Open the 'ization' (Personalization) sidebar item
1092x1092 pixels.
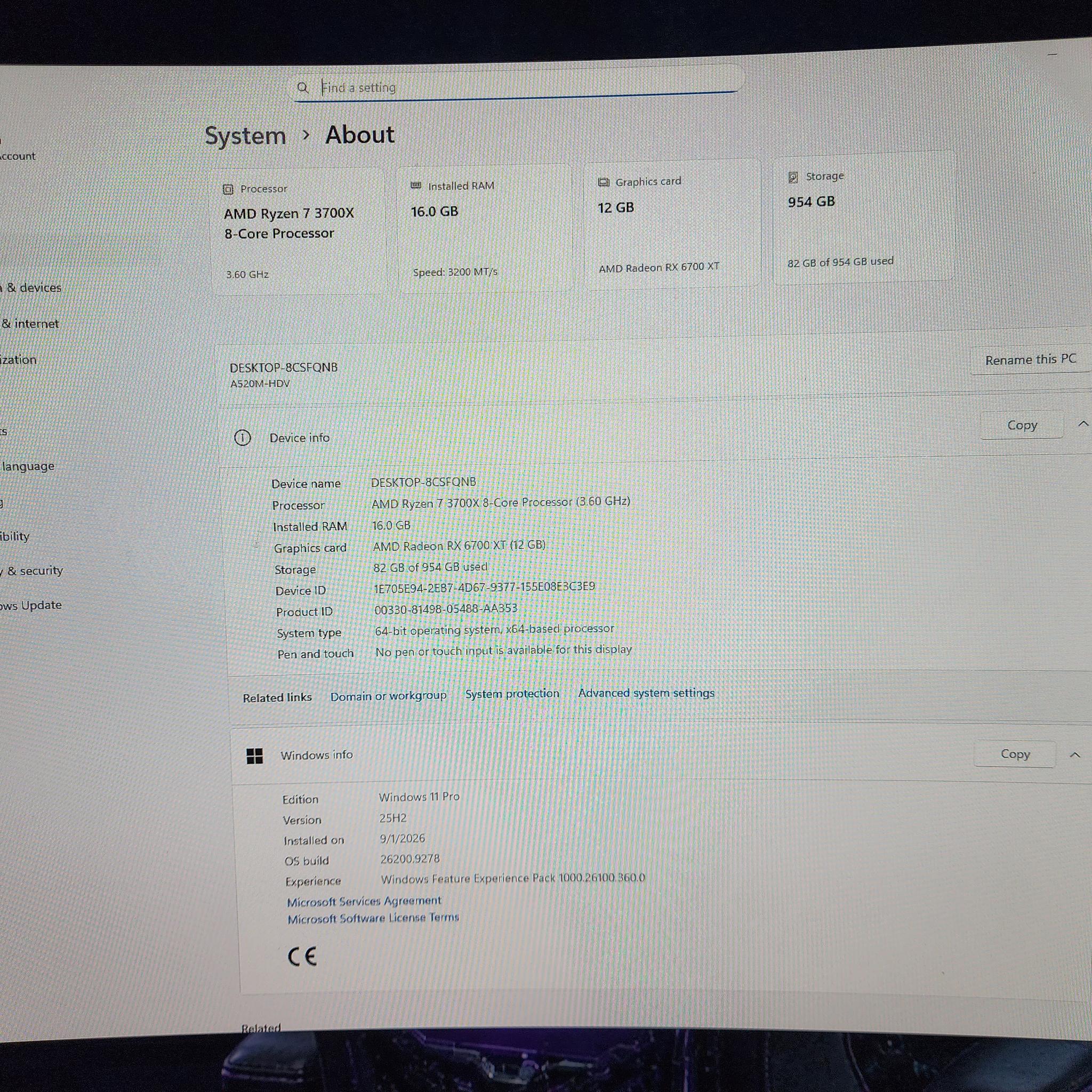pos(18,360)
